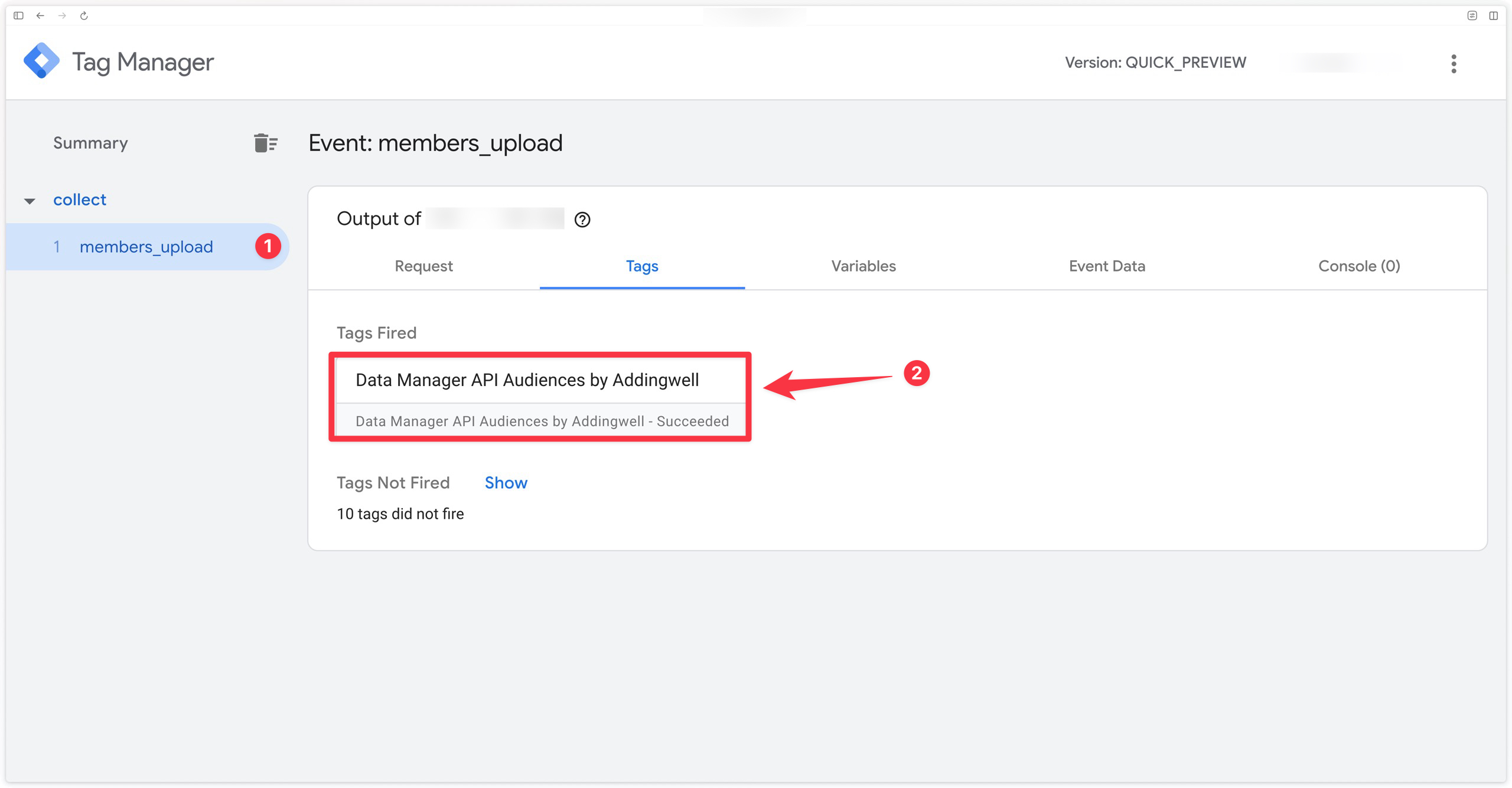Click the 10 tags did not fire text
This screenshot has width=1512, height=788.
point(400,514)
